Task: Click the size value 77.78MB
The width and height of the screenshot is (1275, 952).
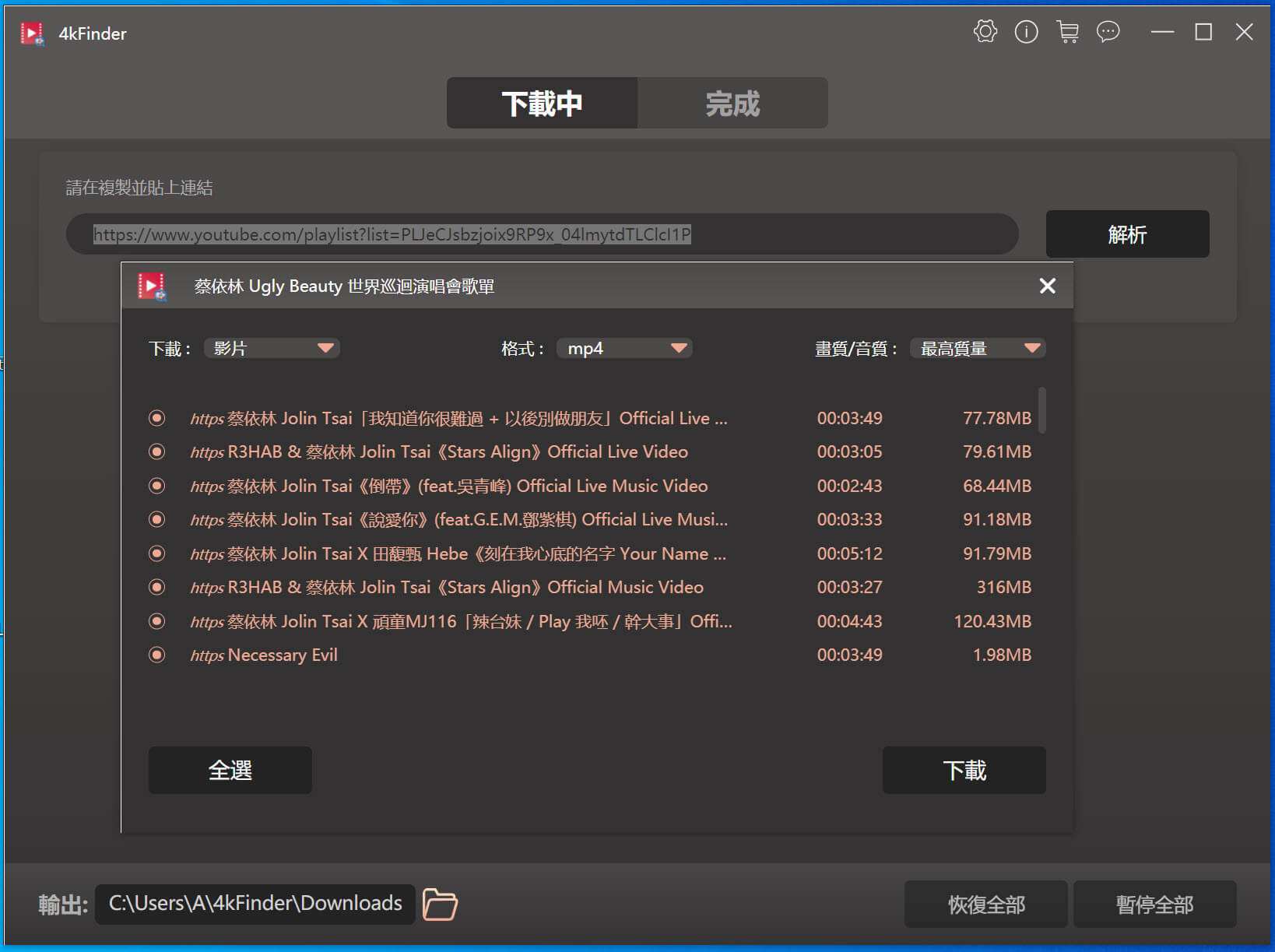Action: point(997,418)
